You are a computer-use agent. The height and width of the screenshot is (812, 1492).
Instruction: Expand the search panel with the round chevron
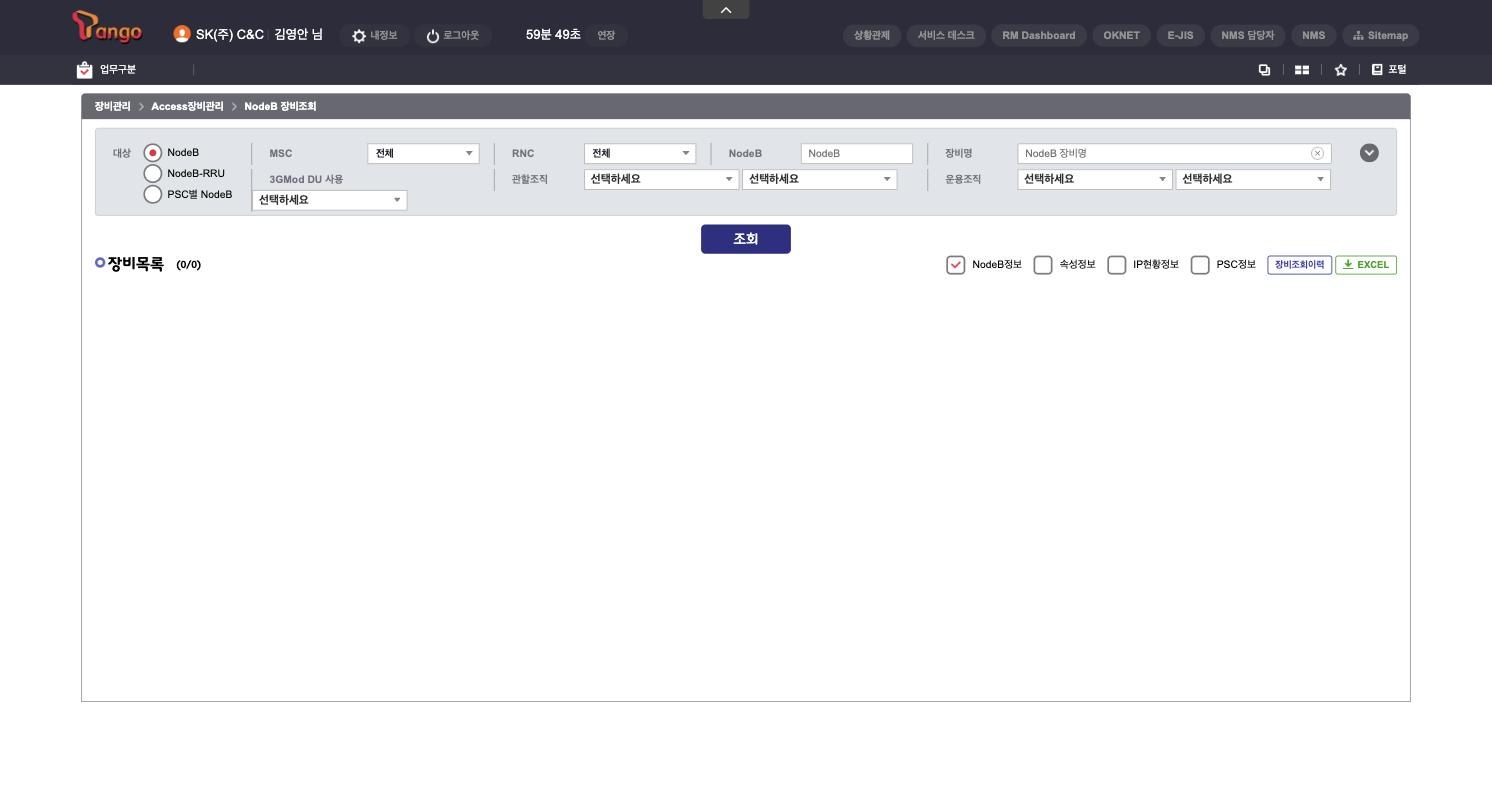coord(1369,153)
